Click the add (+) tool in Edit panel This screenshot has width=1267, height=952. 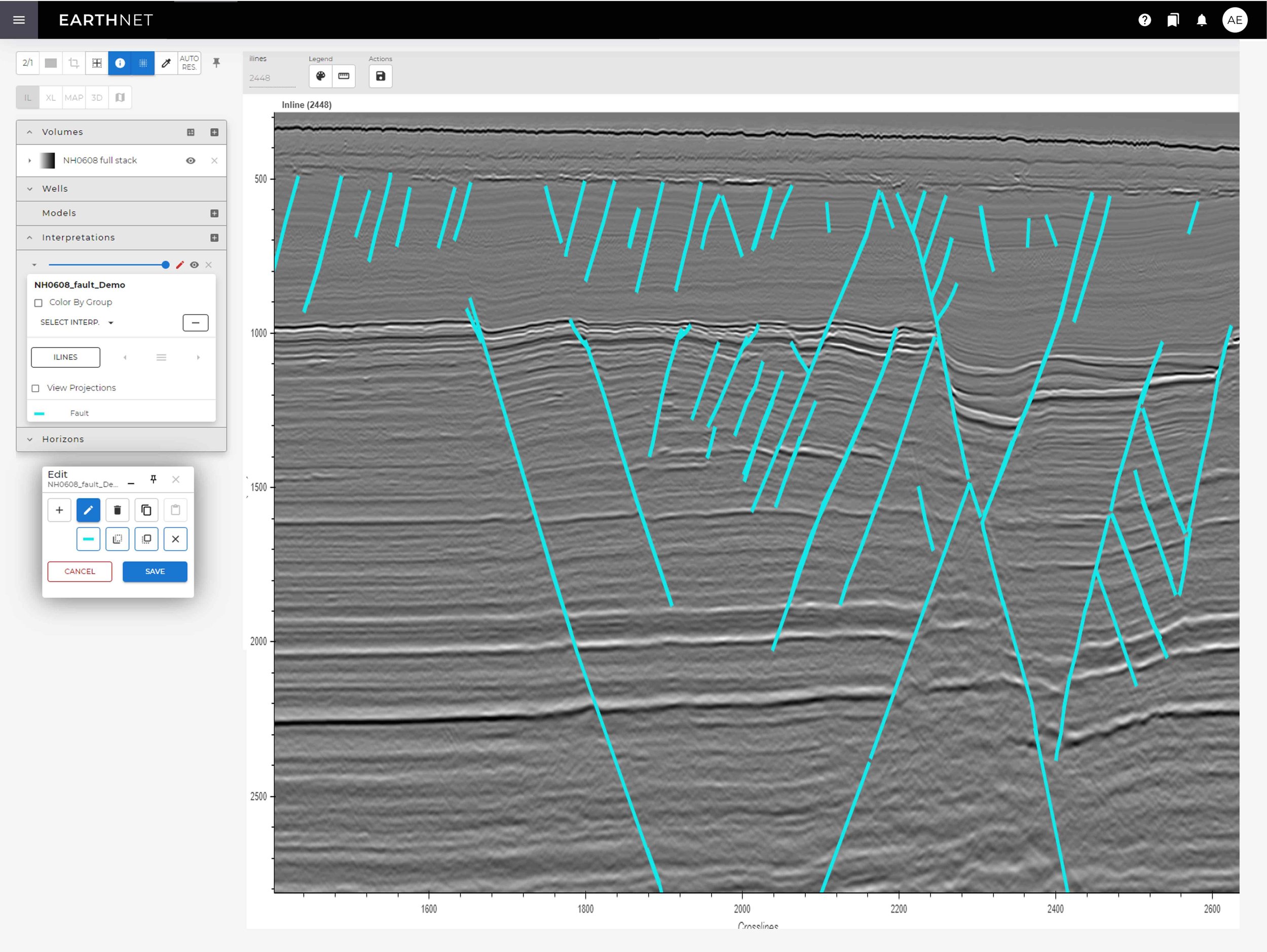tap(59, 510)
